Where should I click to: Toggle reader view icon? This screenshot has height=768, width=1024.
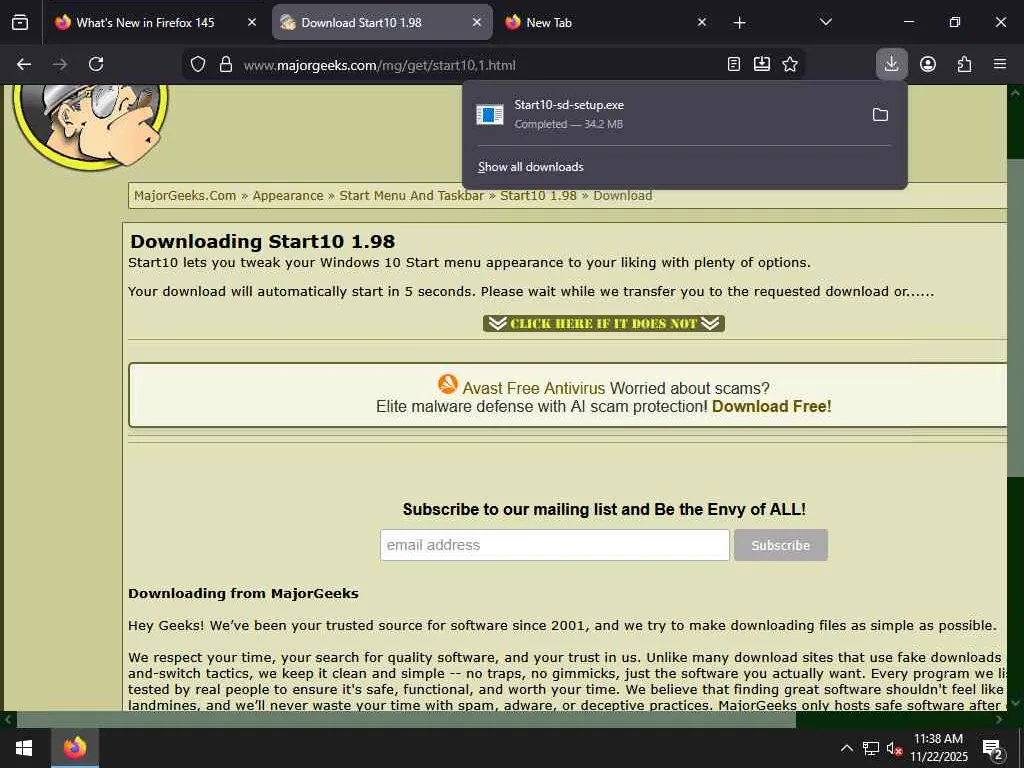[x=734, y=64]
